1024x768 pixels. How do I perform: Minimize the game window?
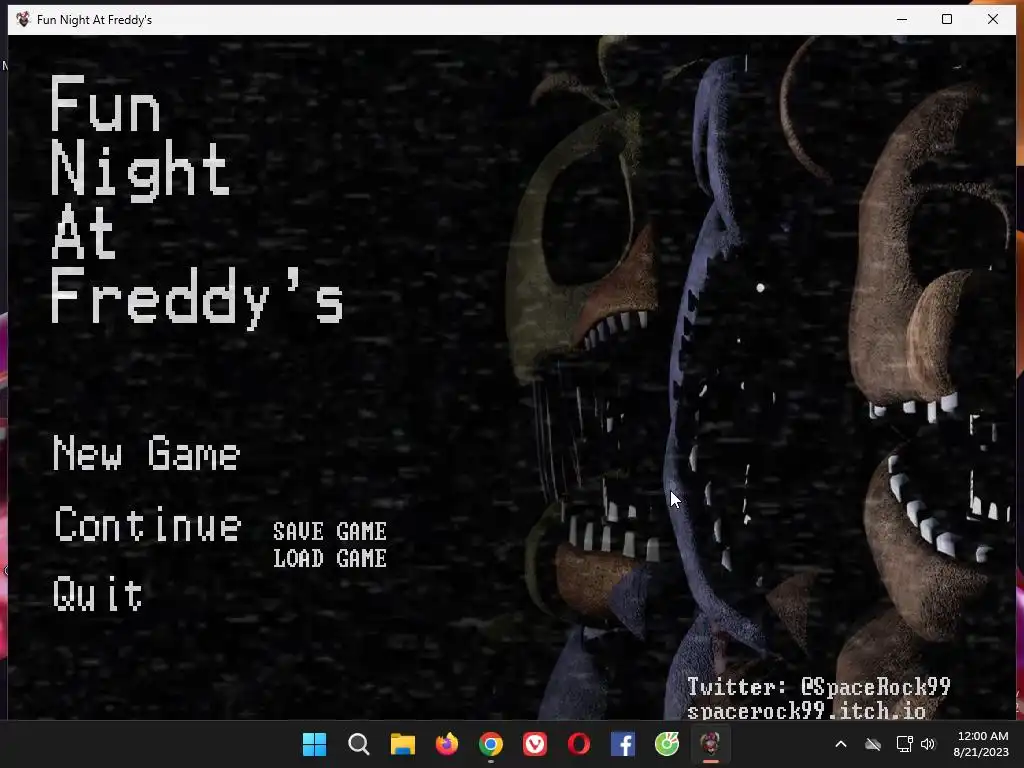[x=902, y=20]
